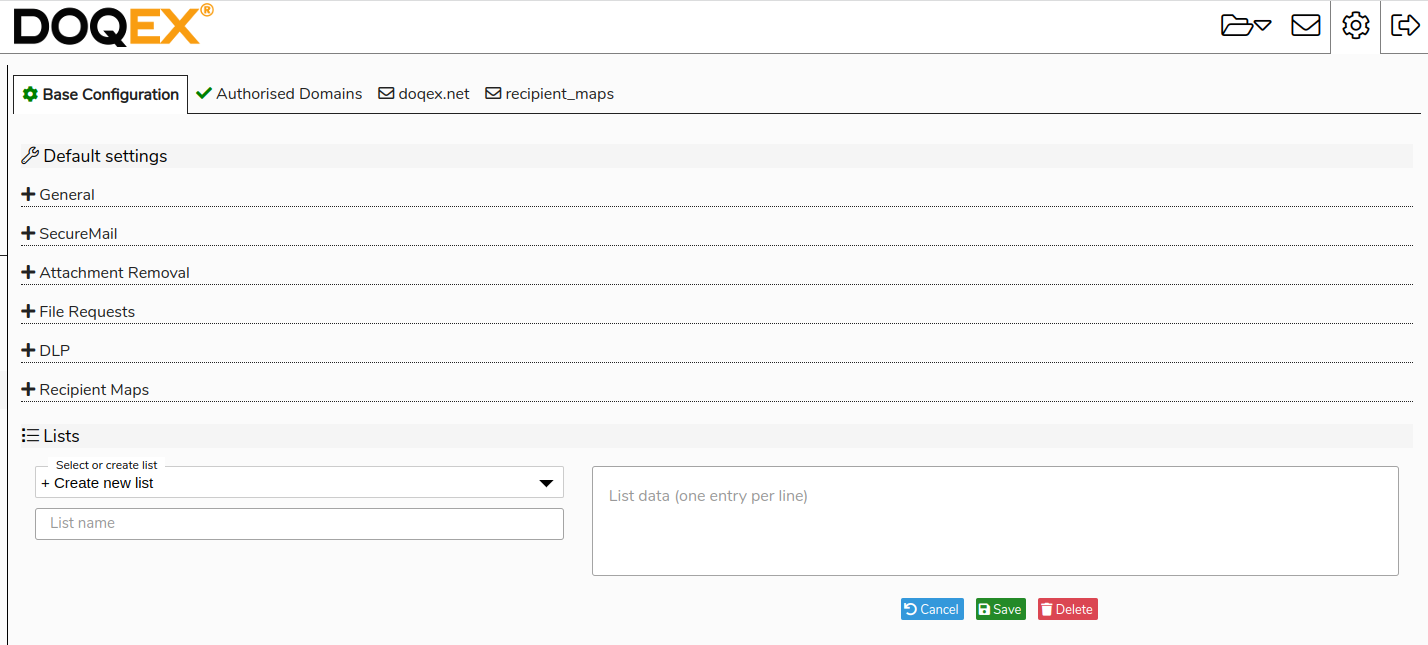The height and width of the screenshot is (645, 1428).
Task: Click the Save button
Action: point(1000,608)
